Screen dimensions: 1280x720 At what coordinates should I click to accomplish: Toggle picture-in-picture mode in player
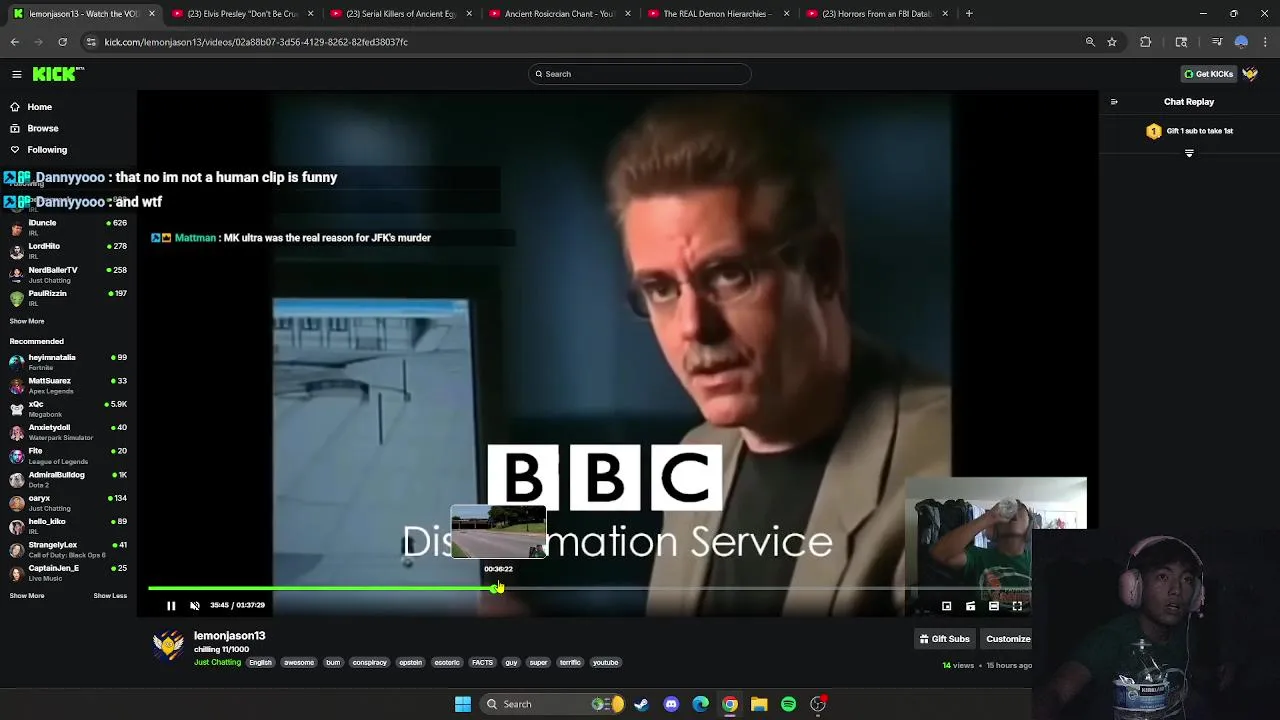pos(947,606)
